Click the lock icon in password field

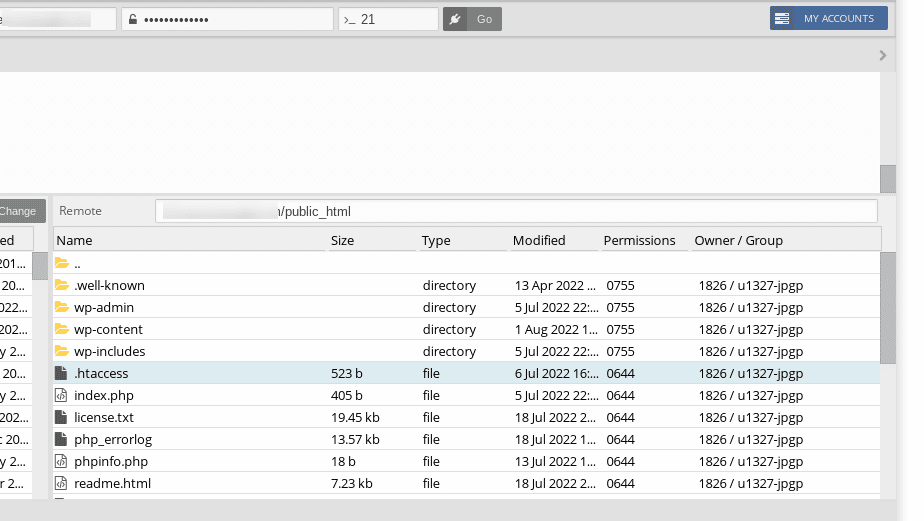pos(133,19)
